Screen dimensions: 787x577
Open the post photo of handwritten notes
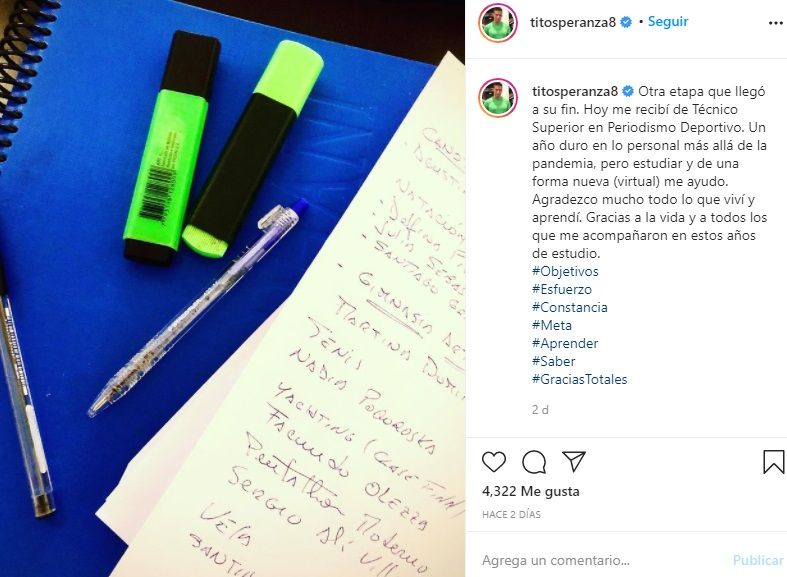point(232,288)
